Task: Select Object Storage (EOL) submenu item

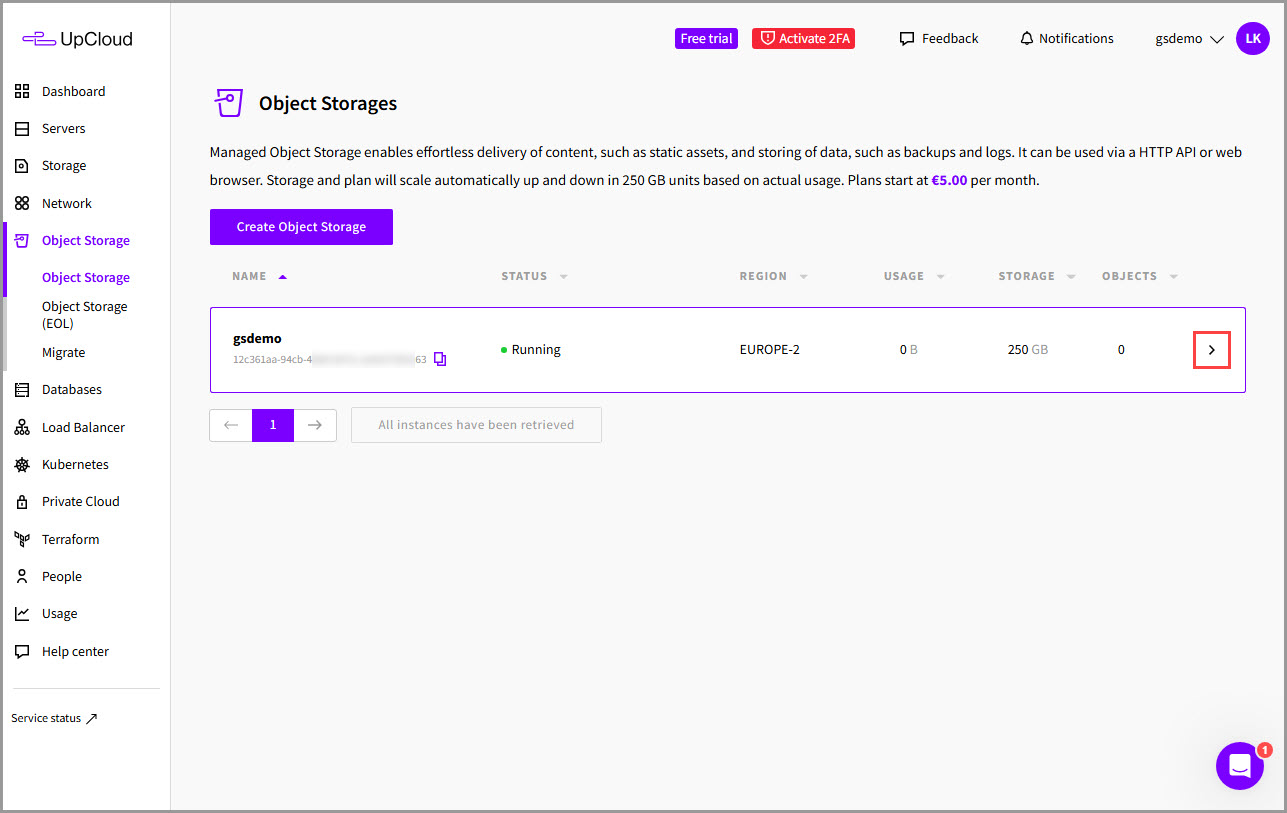Action: coord(84,315)
